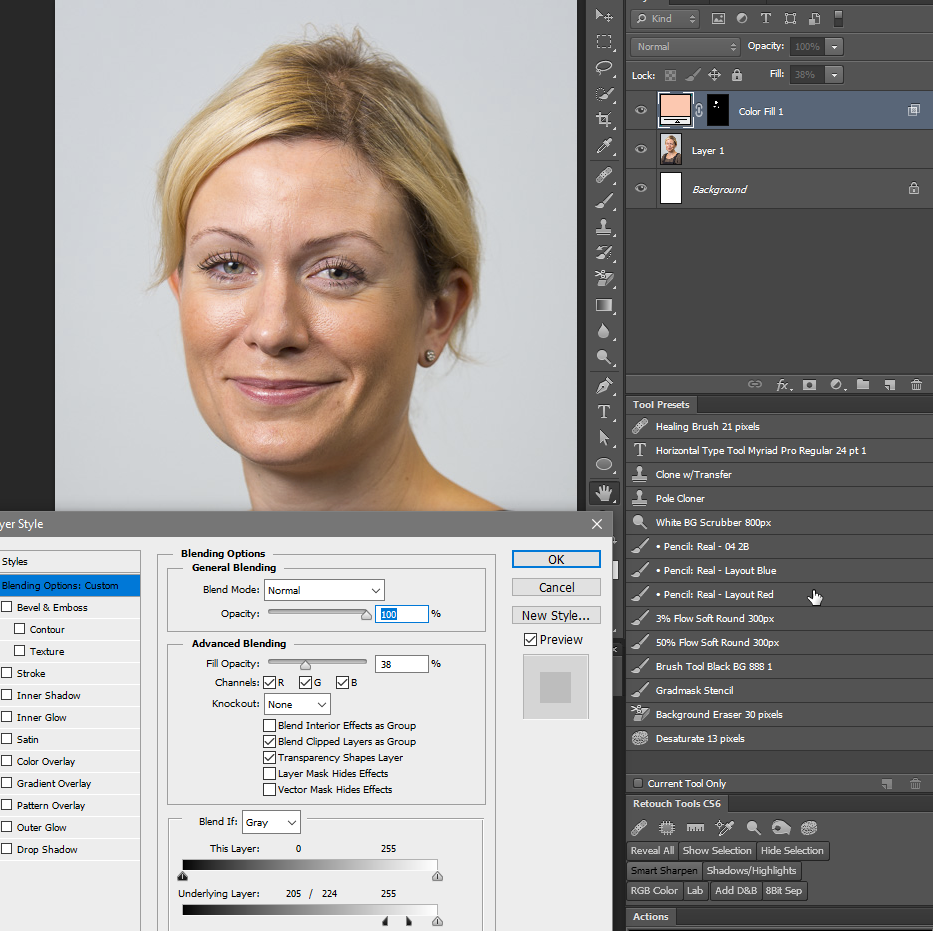Open the Drop Shadow style settings
The height and width of the screenshot is (931, 933).
(47, 849)
